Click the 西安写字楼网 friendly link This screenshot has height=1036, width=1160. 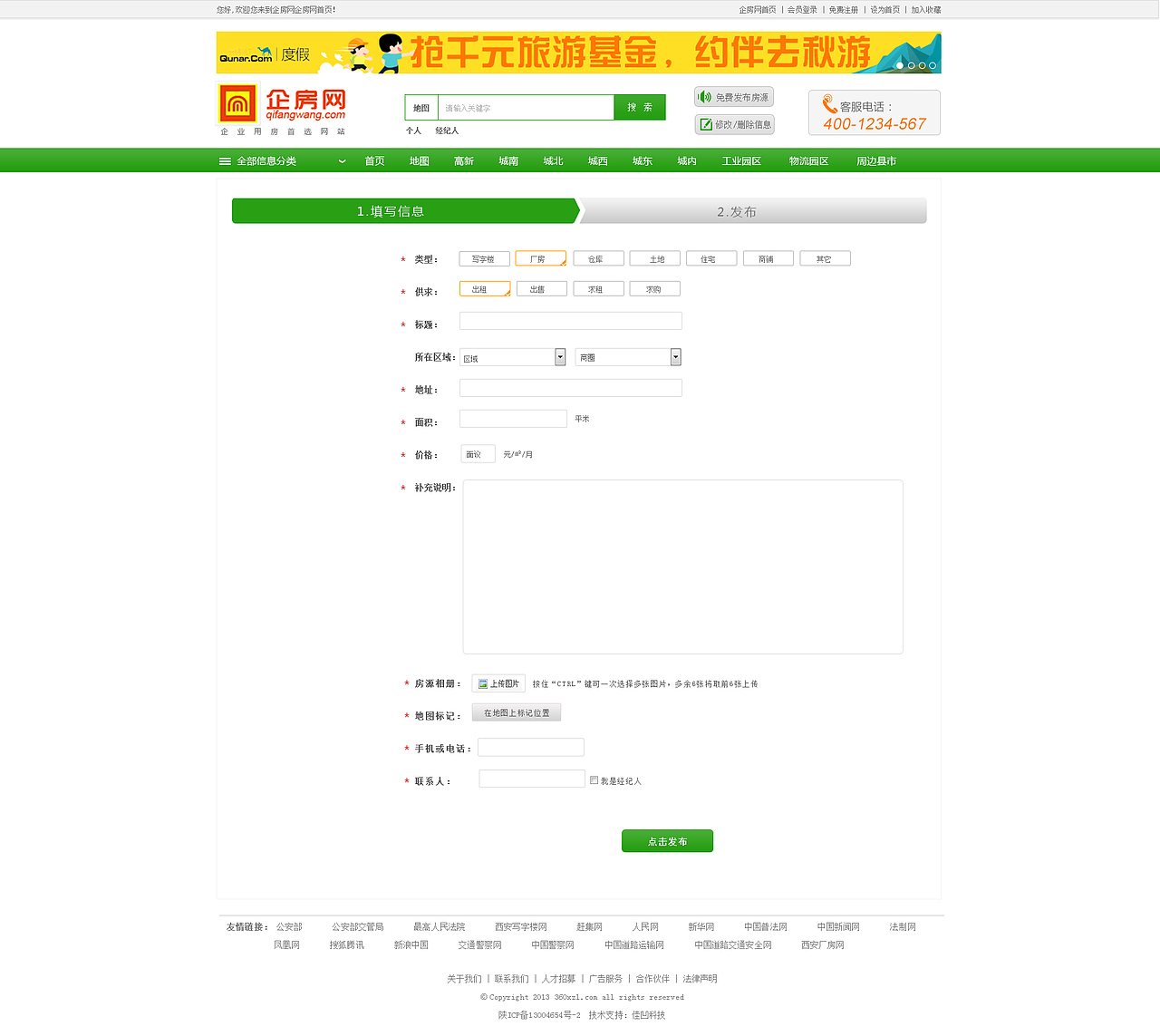pyautogui.click(x=521, y=927)
